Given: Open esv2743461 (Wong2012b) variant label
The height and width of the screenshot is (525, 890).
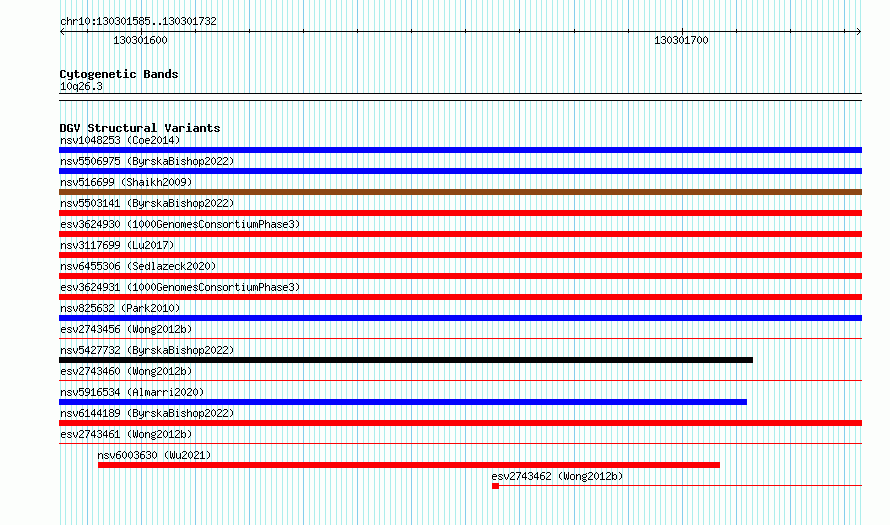Looking at the screenshot, I should [126, 434].
